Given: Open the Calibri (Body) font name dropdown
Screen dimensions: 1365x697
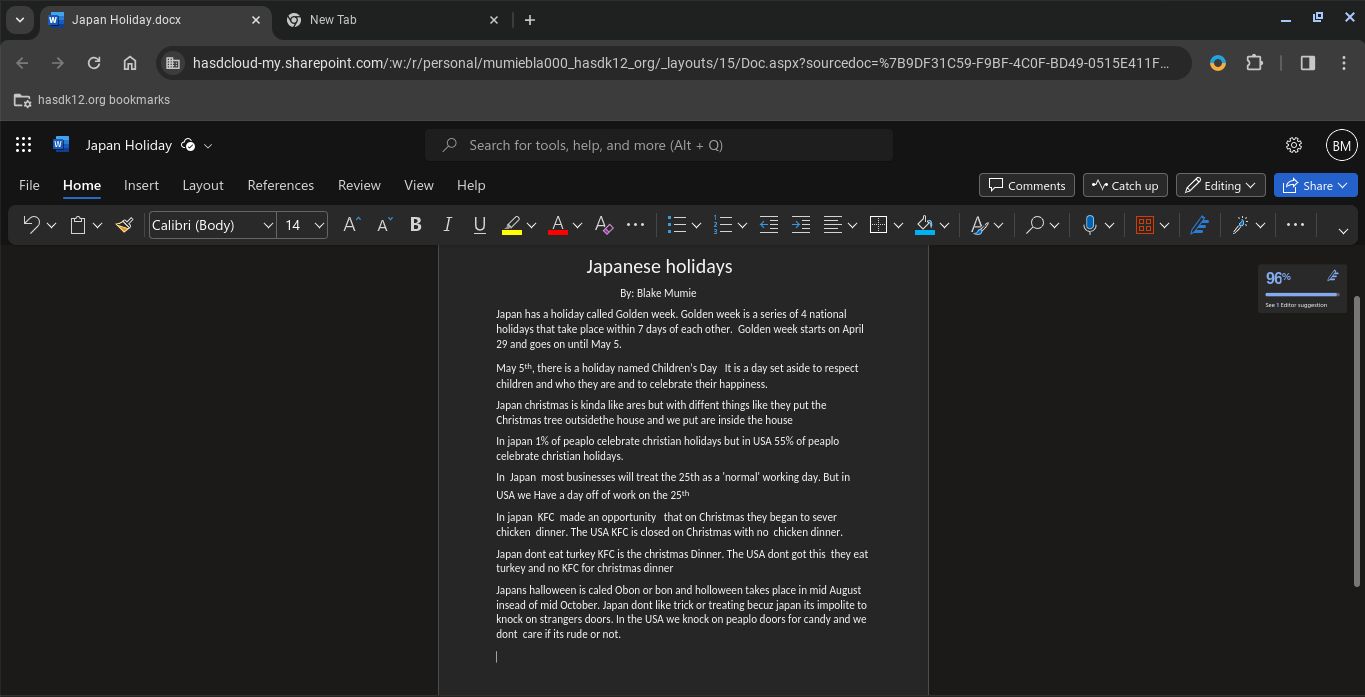Looking at the screenshot, I should pos(212,225).
